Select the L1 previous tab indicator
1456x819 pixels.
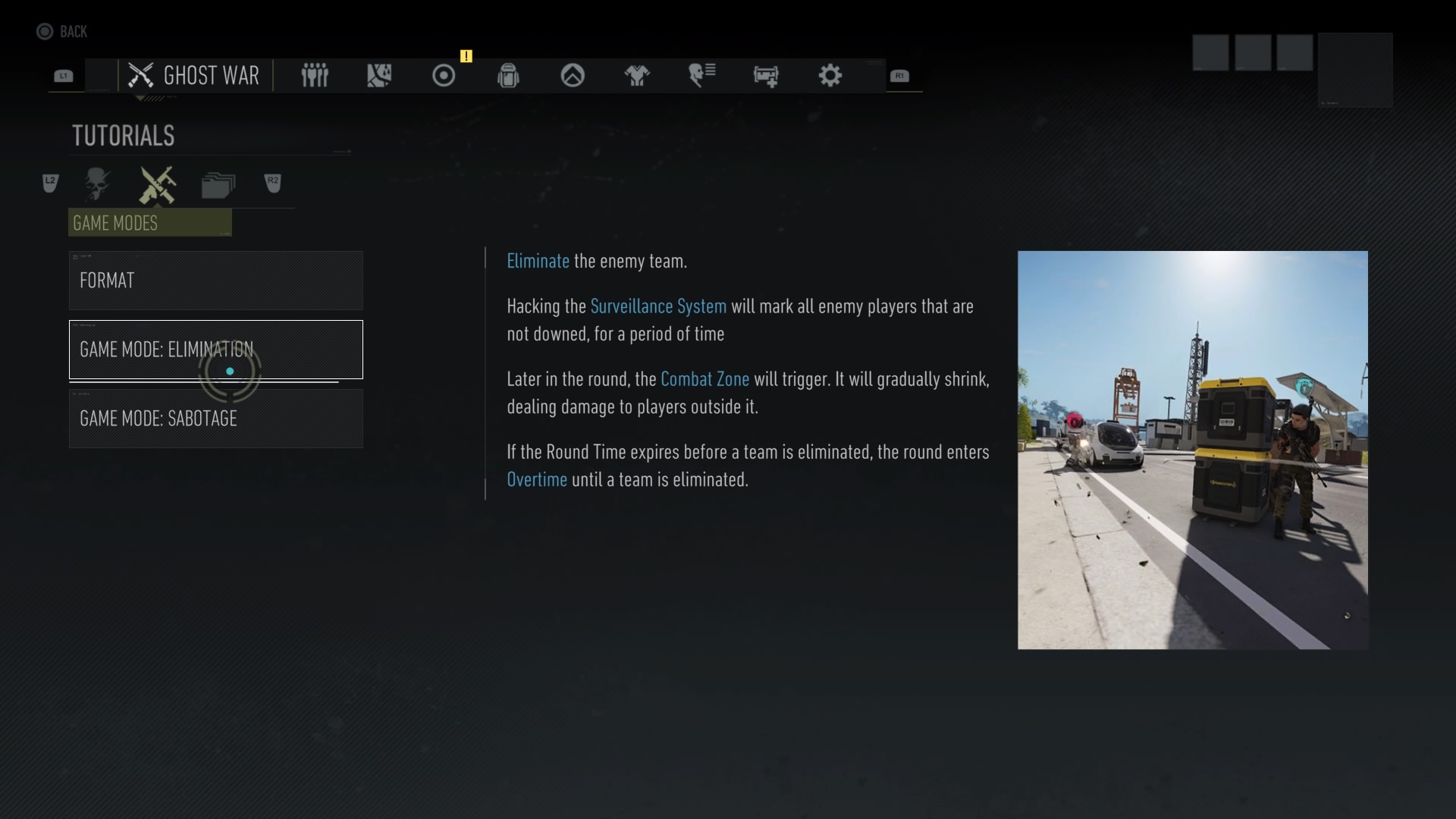click(x=64, y=76)
